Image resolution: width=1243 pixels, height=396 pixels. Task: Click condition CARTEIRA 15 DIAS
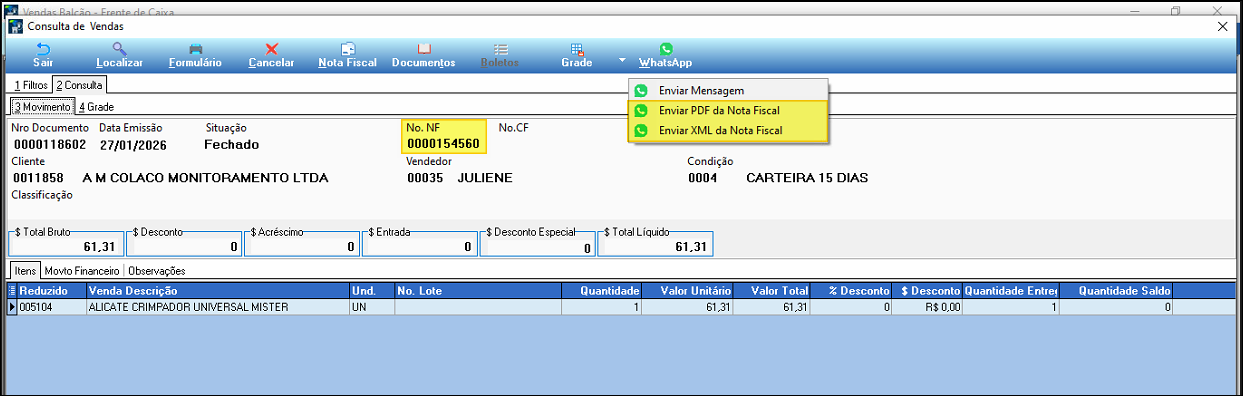[x=807, y=178]
